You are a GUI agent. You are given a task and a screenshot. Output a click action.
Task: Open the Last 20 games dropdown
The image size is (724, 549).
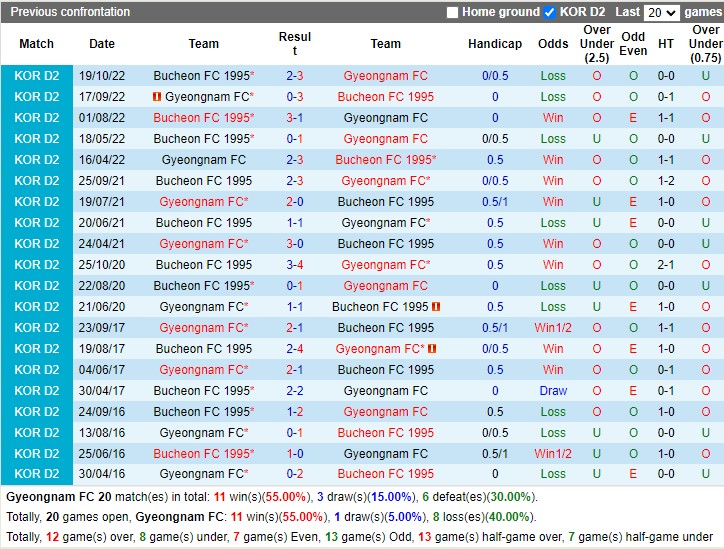coord(662,12)
